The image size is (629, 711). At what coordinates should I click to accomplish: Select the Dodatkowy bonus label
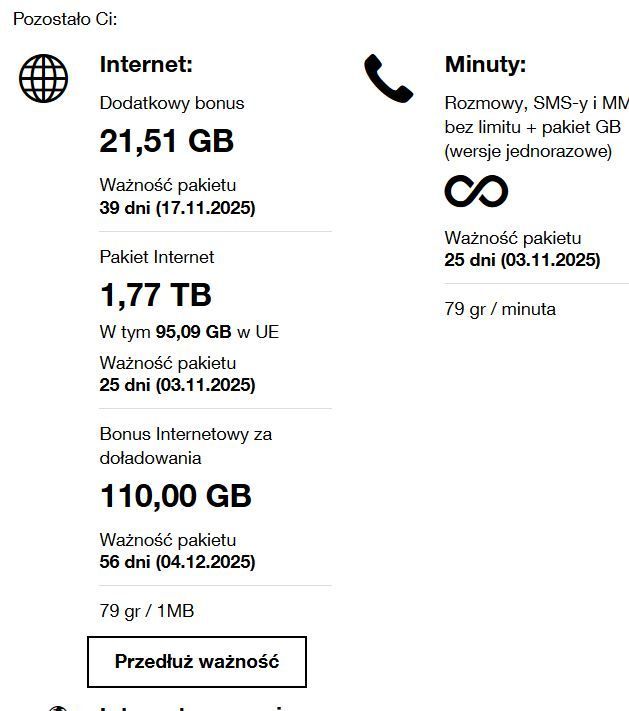[172, 103]
